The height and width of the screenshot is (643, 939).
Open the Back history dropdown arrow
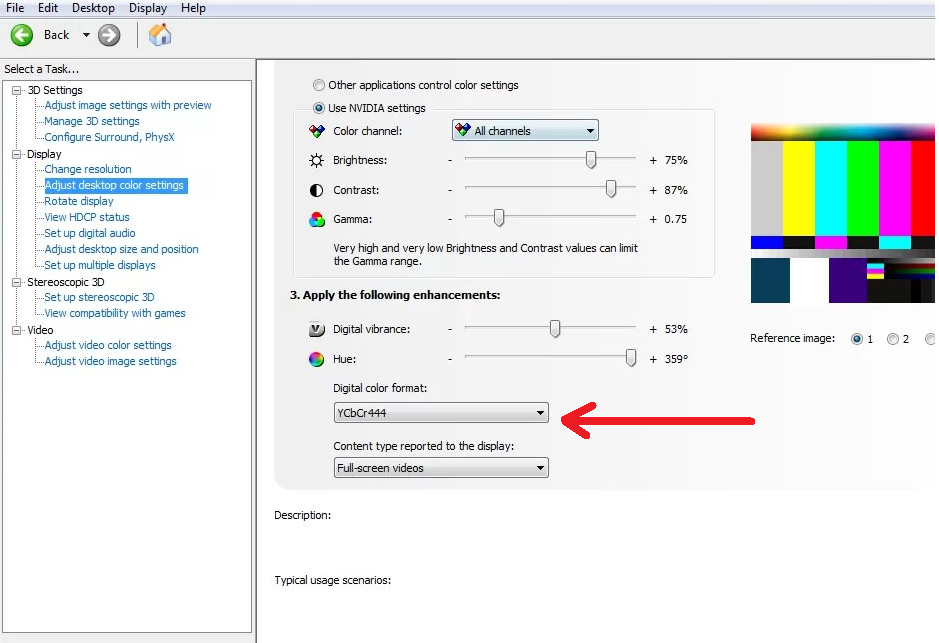(x=86, y=35)
